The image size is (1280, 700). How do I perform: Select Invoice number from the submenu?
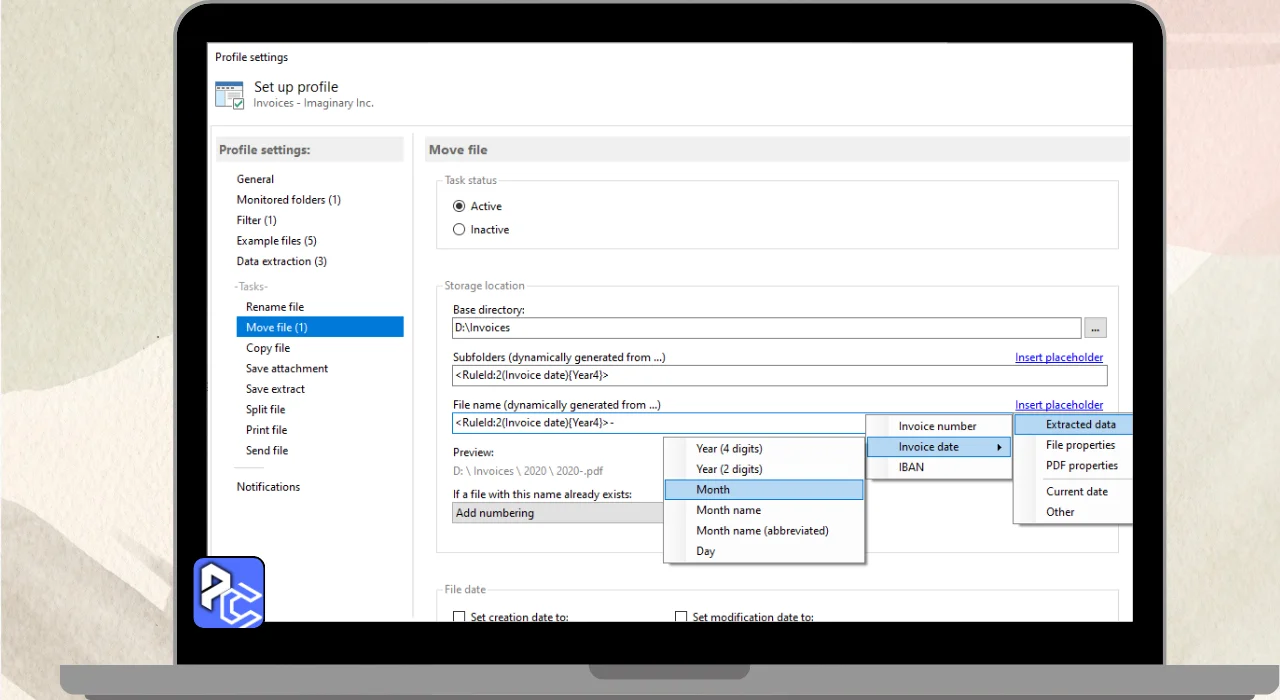tap(937, 426)
